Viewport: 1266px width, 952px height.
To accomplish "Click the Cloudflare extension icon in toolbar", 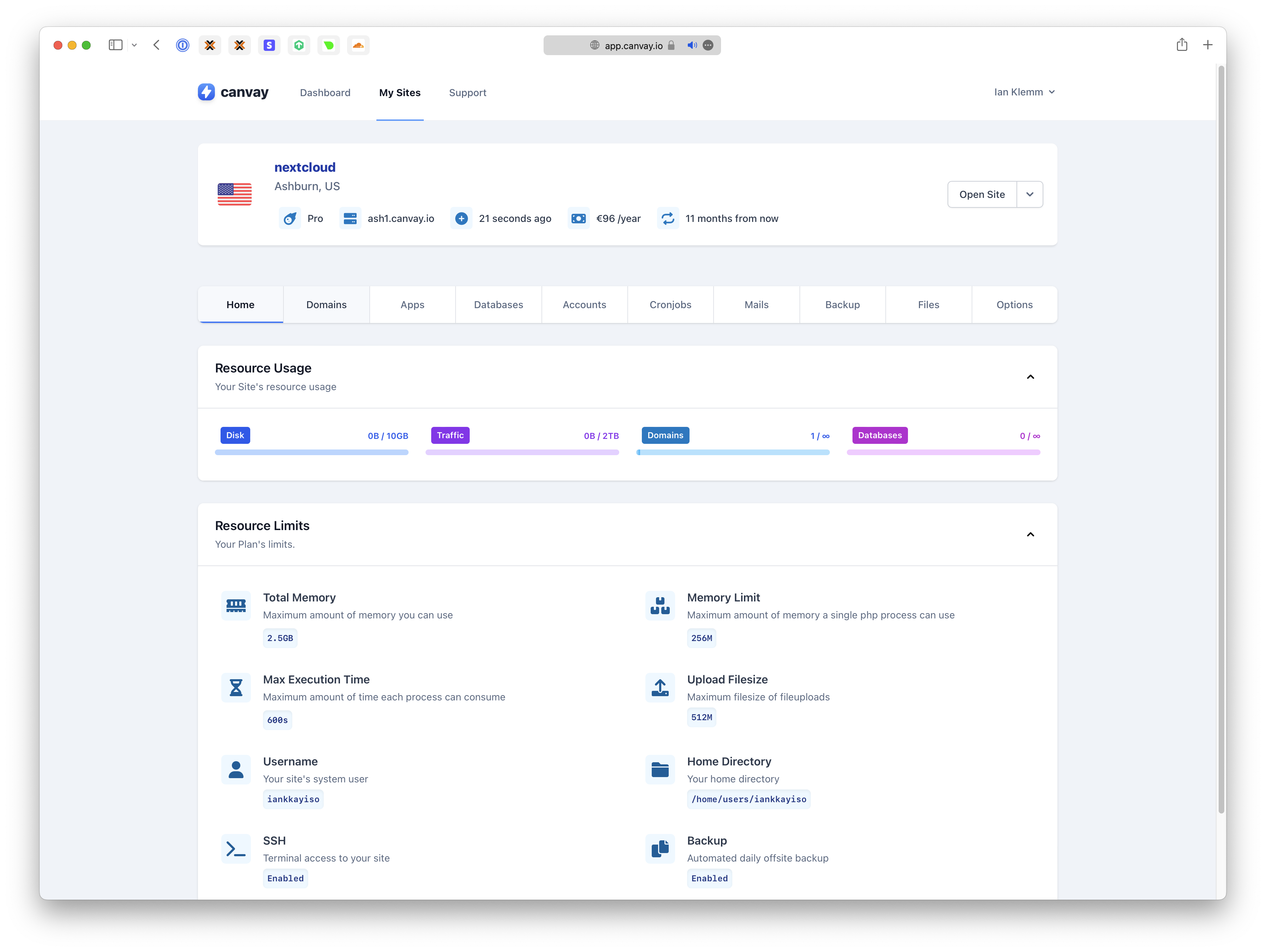I will pos(358,45).
